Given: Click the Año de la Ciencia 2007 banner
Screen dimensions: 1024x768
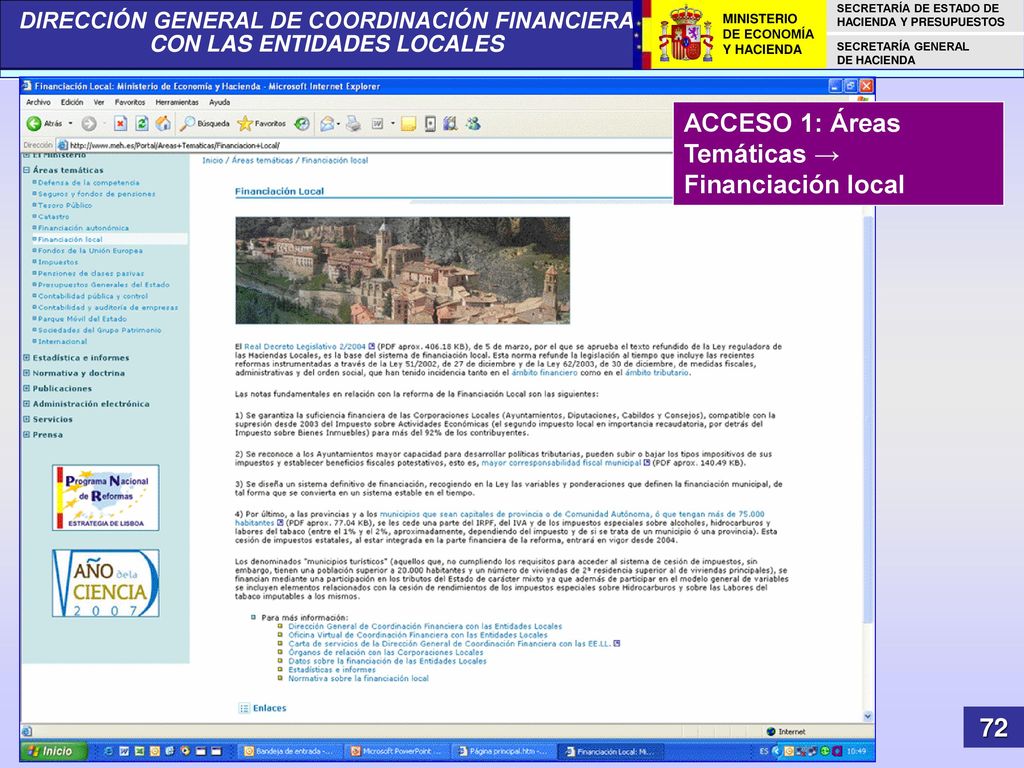Looking at the screenshot, I should pos(106,583).
